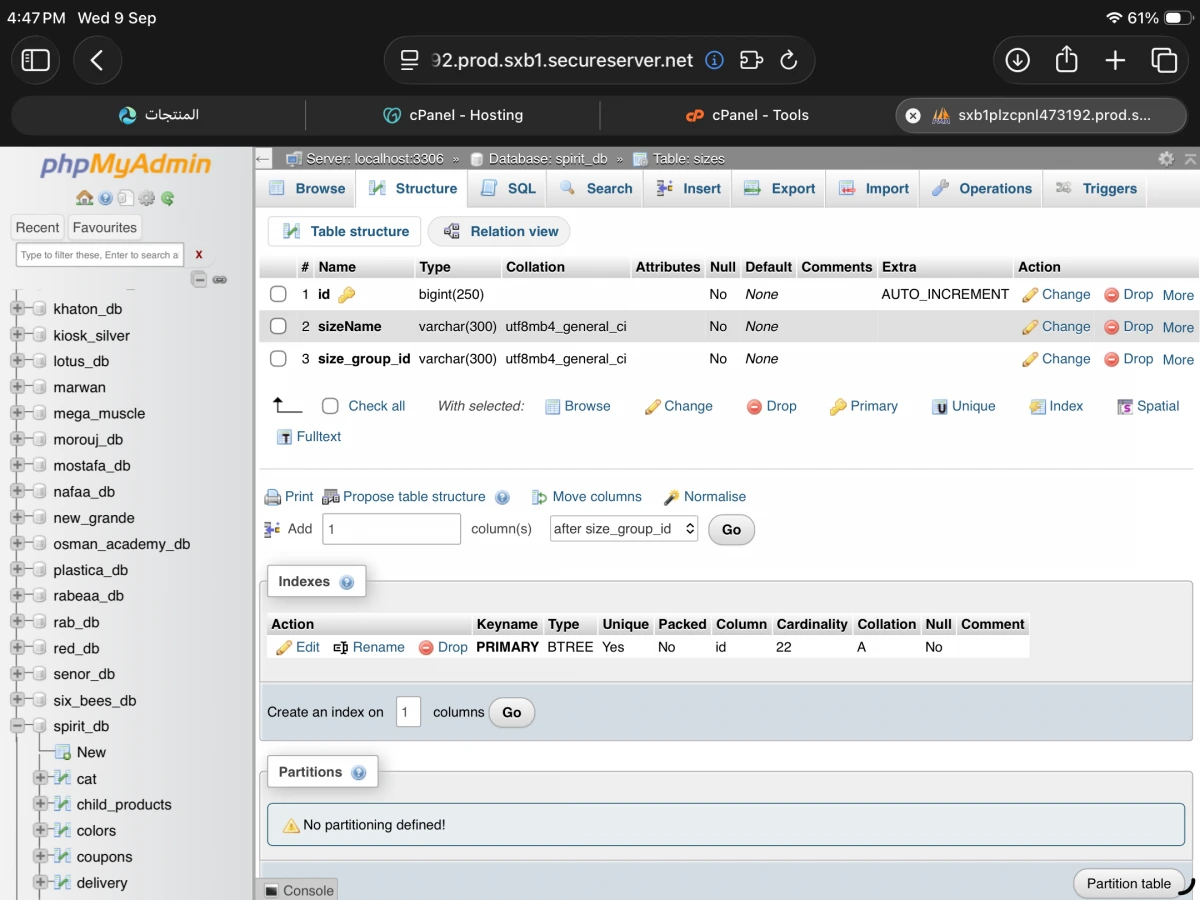Add a new Safari tab
This screenshot has width=1200, height=900.
point(1115,61)
